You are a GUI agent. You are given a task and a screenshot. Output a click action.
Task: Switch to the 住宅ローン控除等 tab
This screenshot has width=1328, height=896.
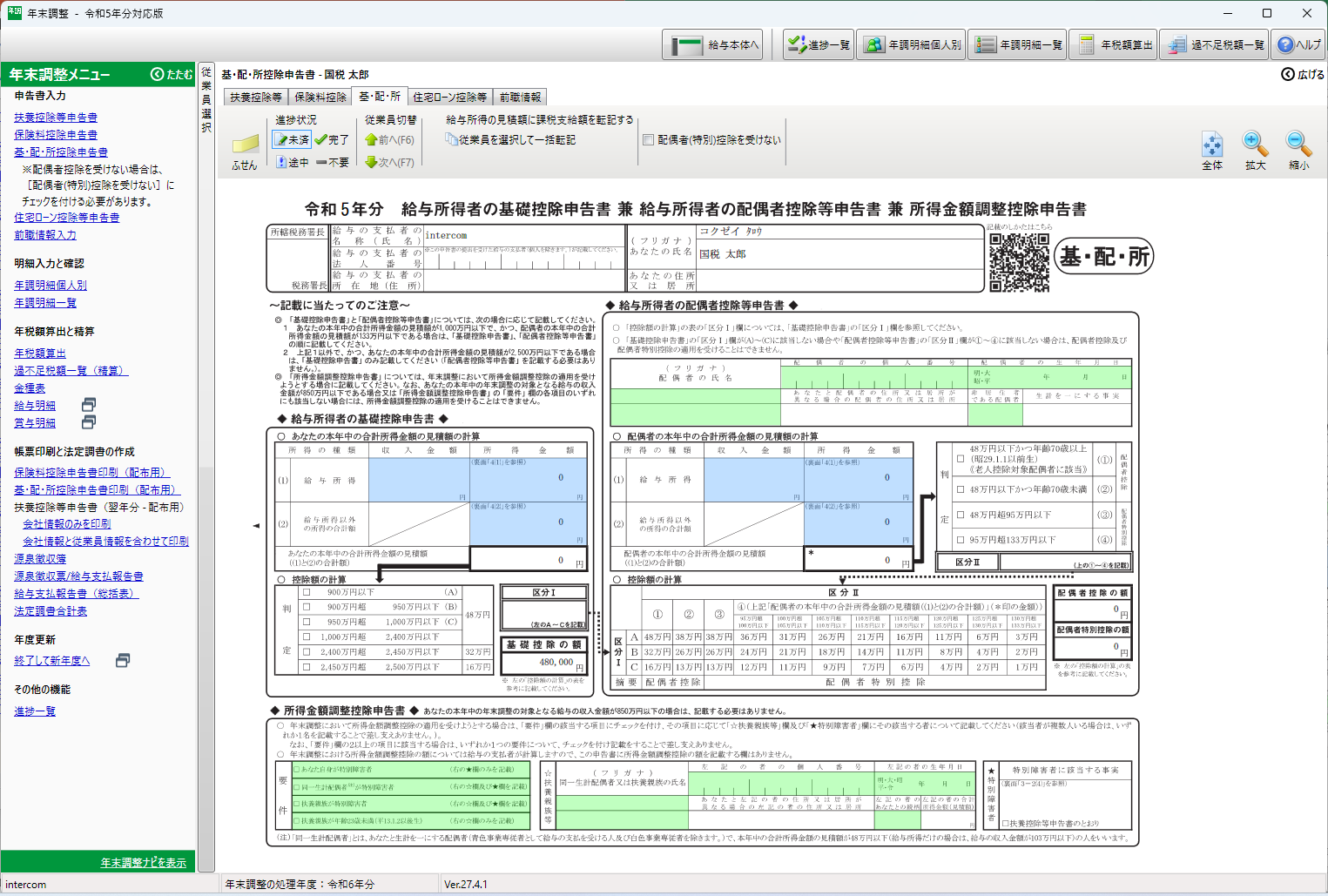pos(449,97)
